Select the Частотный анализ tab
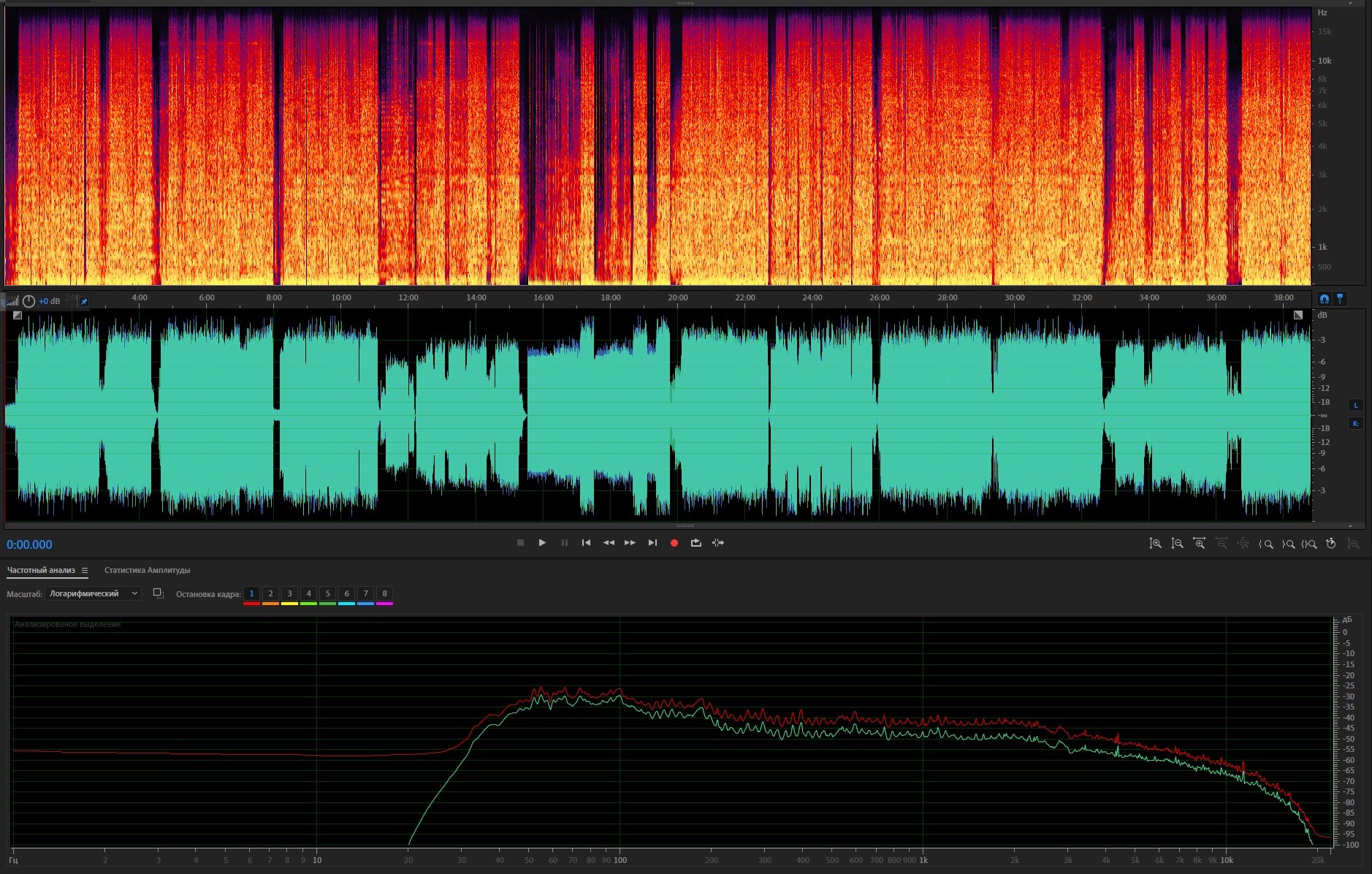The width and height of the screenshot is (1372, 874). (x=41, y=570)
